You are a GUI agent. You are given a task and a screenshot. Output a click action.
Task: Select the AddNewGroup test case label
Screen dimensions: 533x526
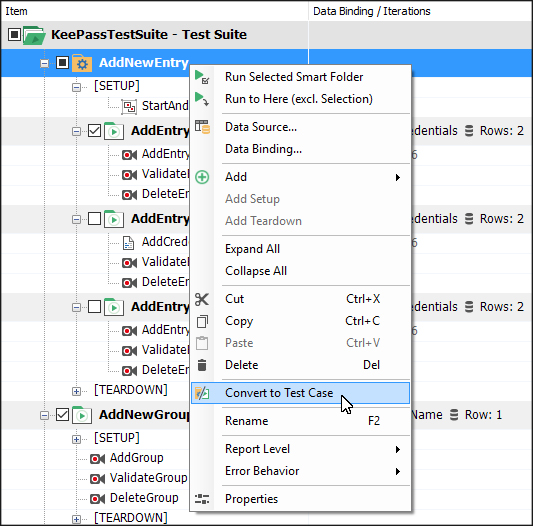144,415
